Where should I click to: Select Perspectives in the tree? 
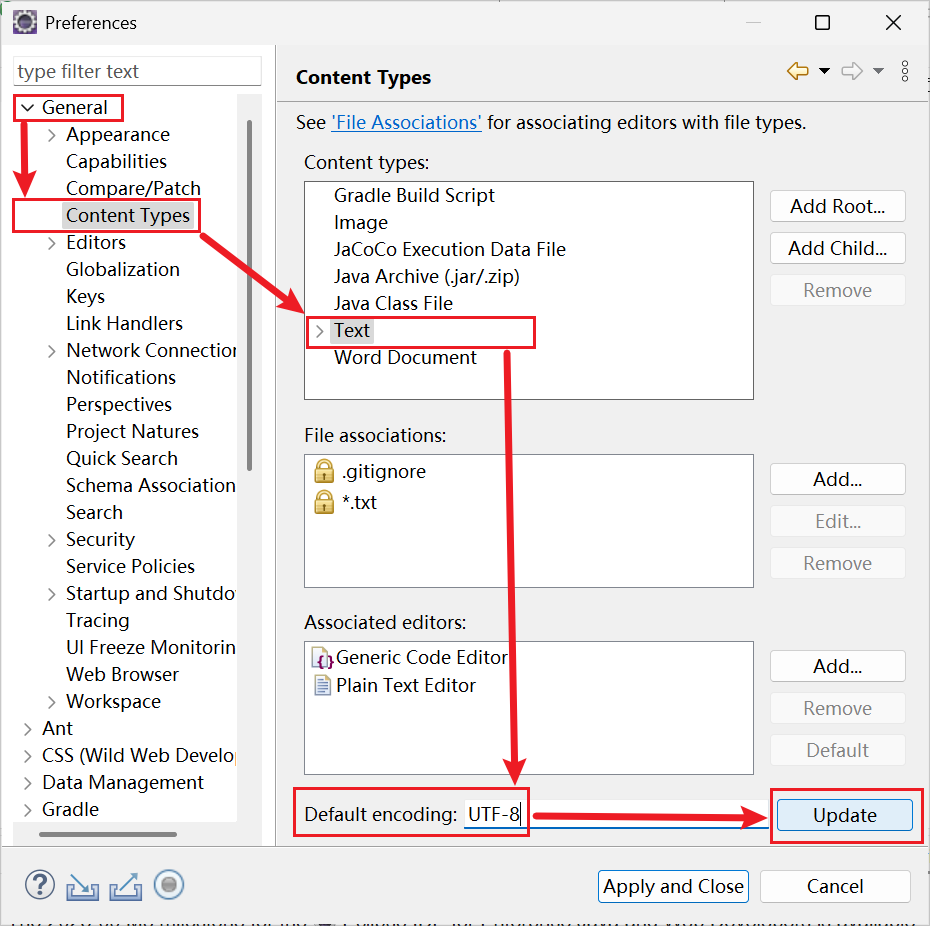pos(119,405)
